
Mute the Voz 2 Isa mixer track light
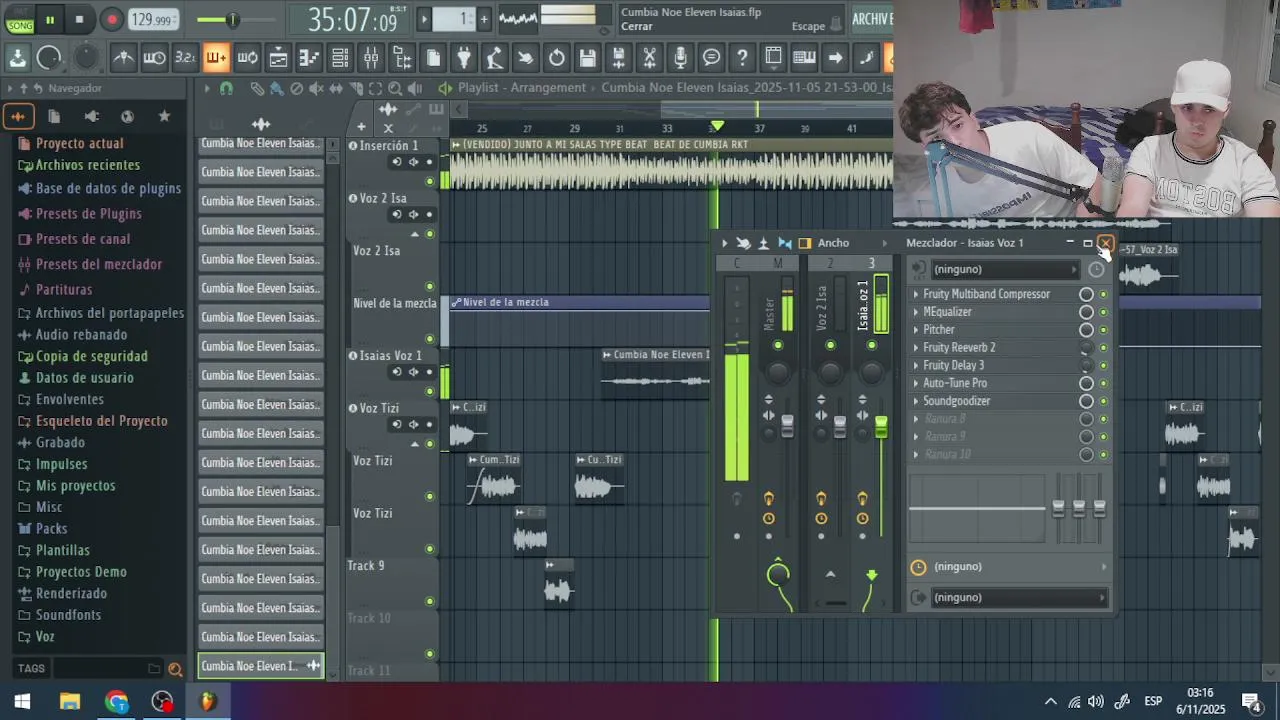[x=830, y=345]
